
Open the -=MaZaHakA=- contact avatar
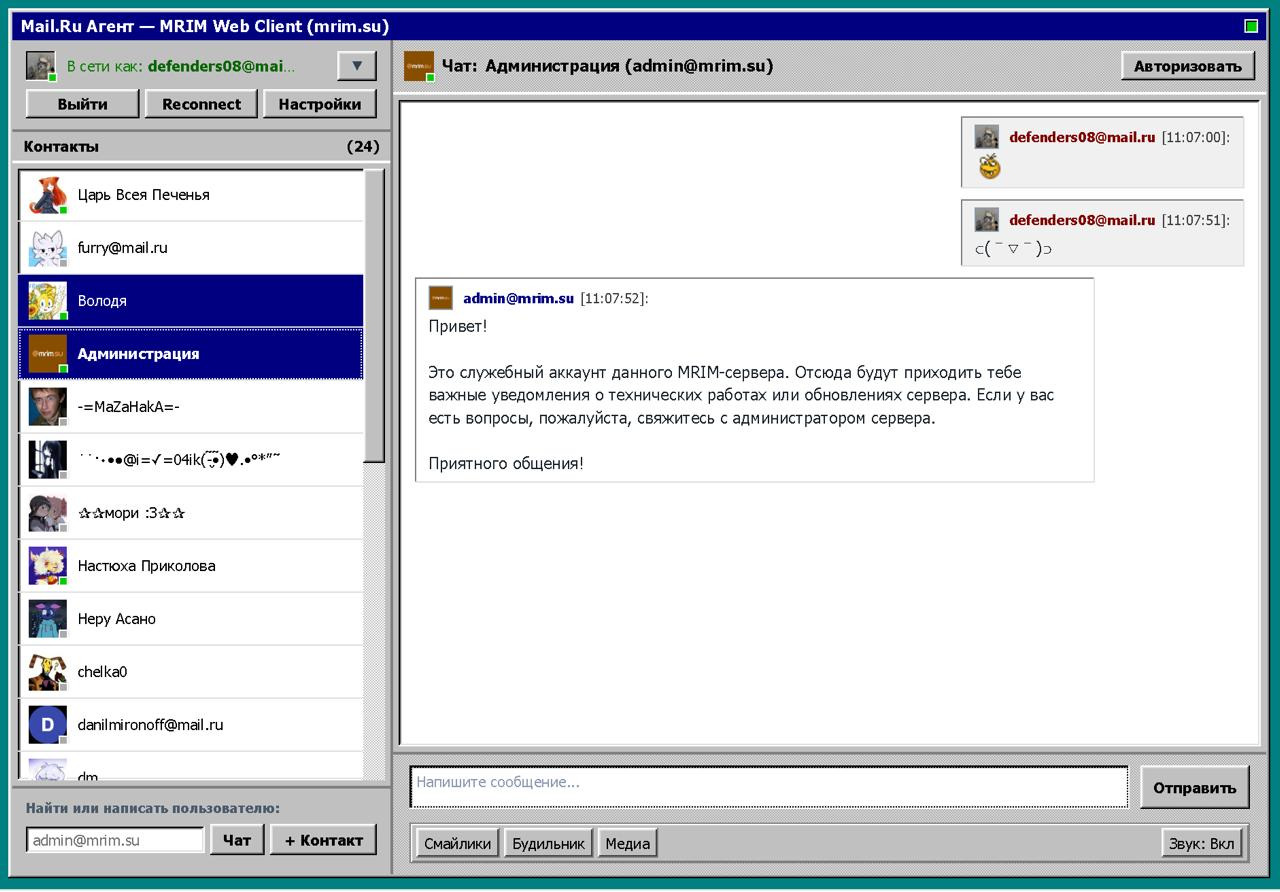[47, 407]
